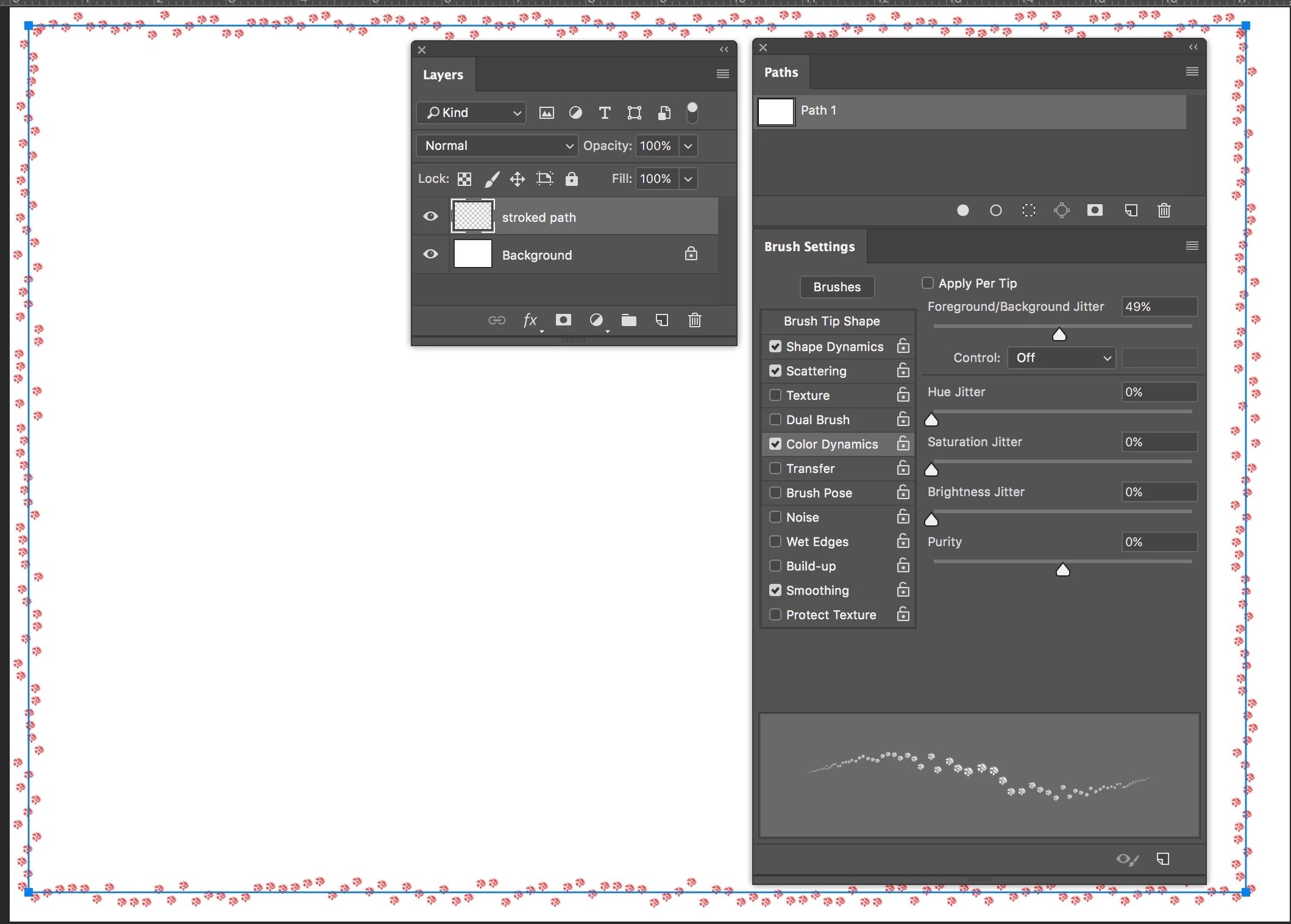Enable Texture checkbox in Brush Settings
This screenshot has height=924, width=1291.
[x=775, y=395]
